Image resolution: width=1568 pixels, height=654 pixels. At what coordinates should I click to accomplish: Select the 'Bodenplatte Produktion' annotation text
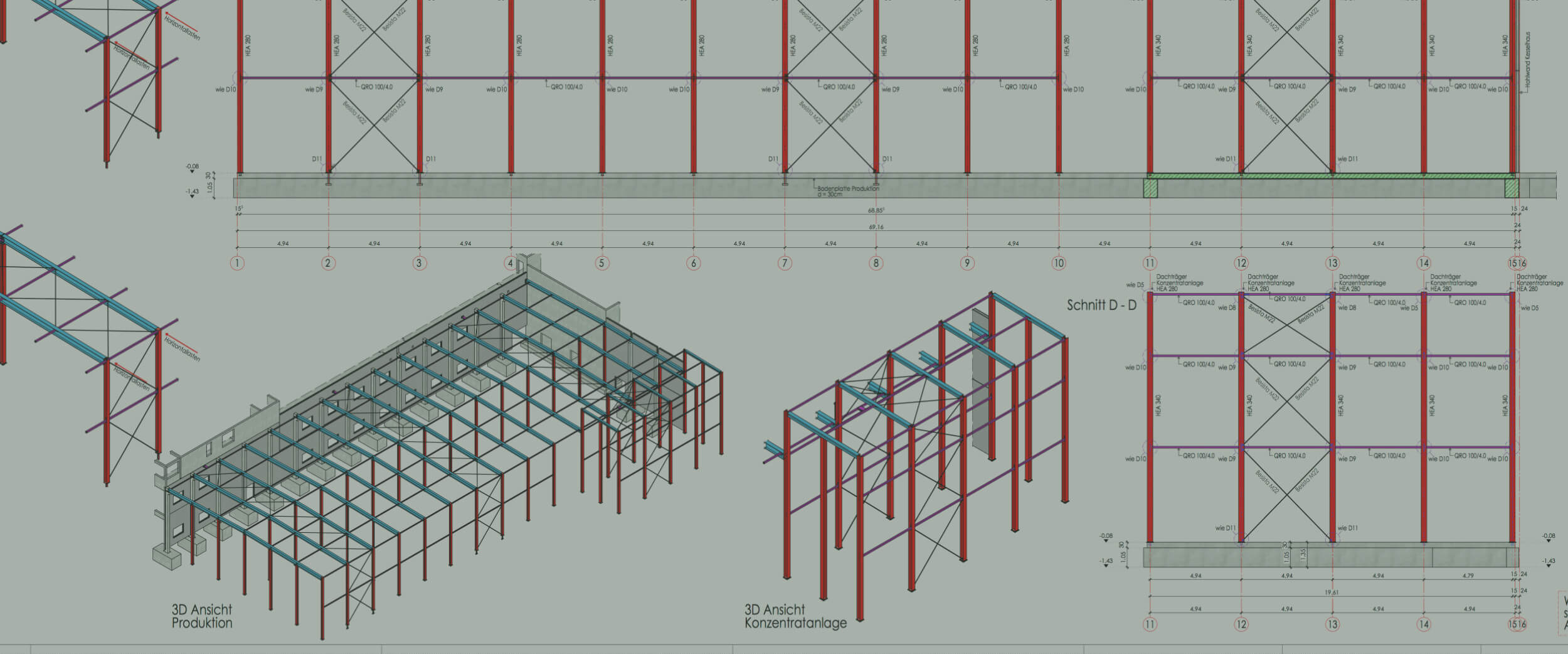848,189
